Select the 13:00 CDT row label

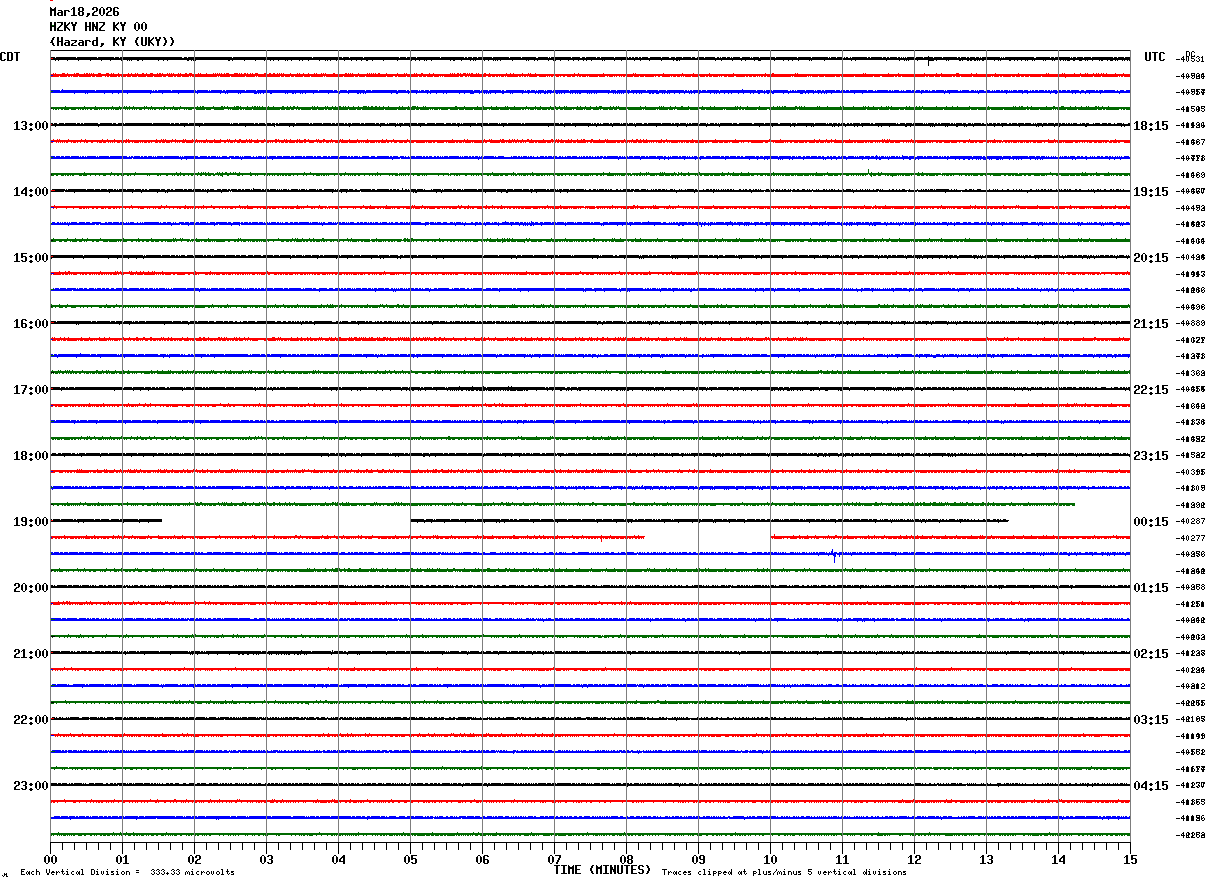30,126
